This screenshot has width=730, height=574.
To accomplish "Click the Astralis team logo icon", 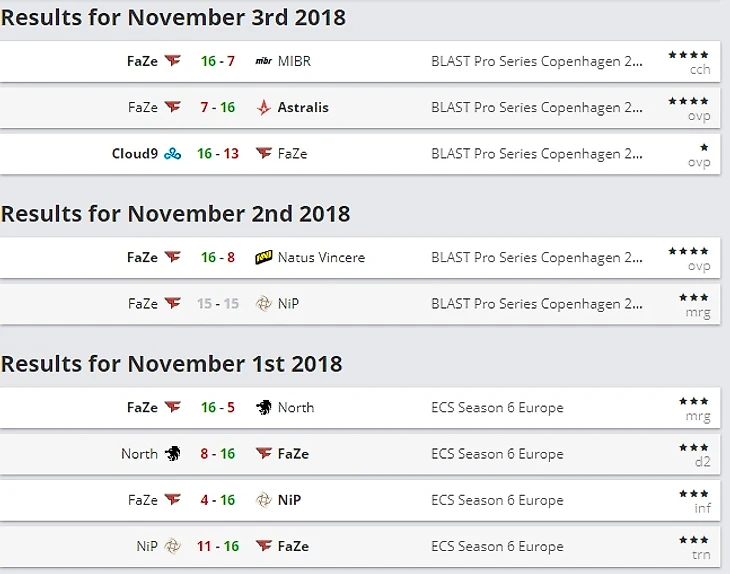I will tap(264, 108).
